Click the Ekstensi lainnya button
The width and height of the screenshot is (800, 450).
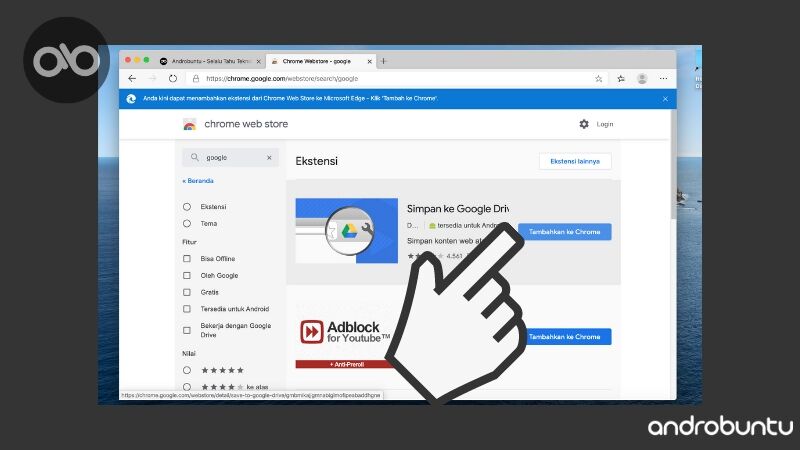tap(575, 161)
